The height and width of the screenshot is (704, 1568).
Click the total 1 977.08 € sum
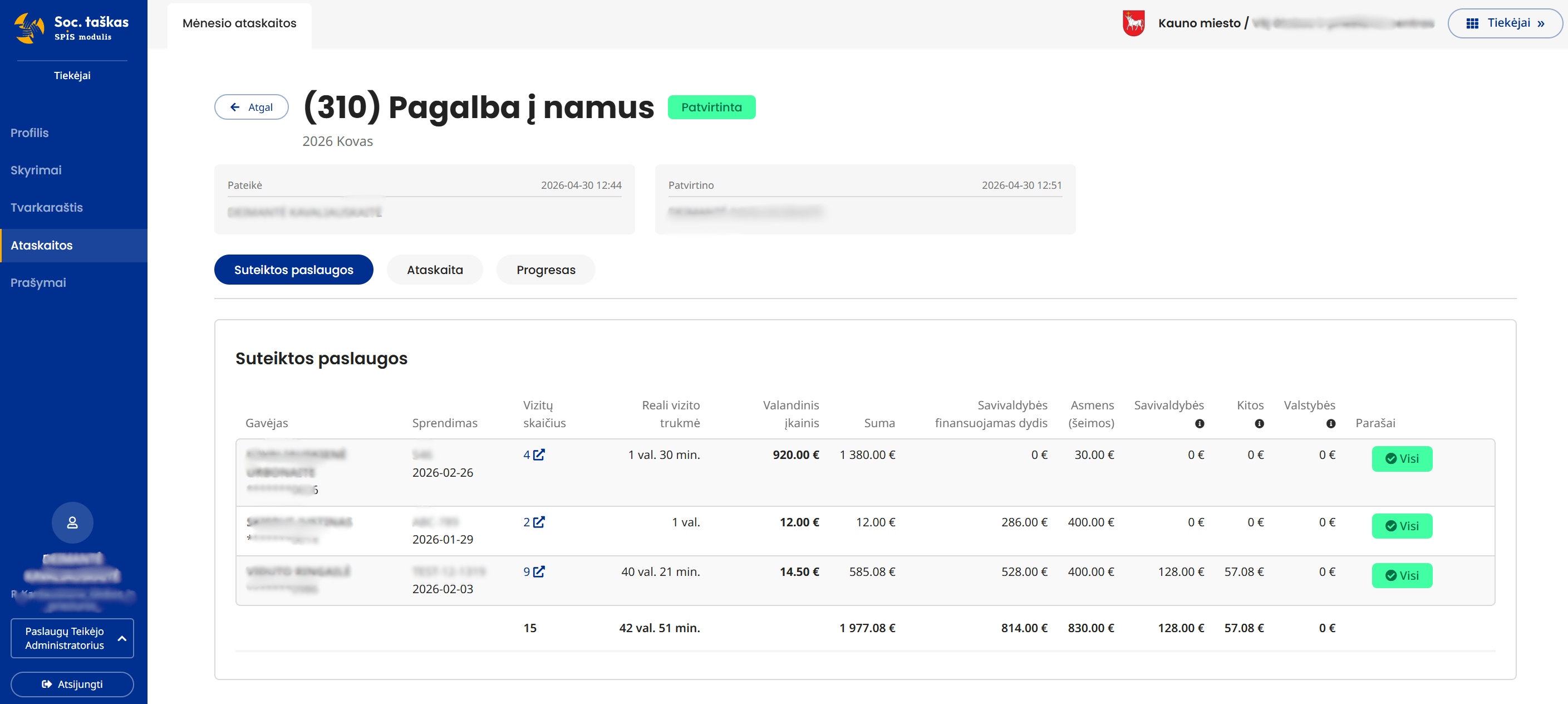(867, 628)
